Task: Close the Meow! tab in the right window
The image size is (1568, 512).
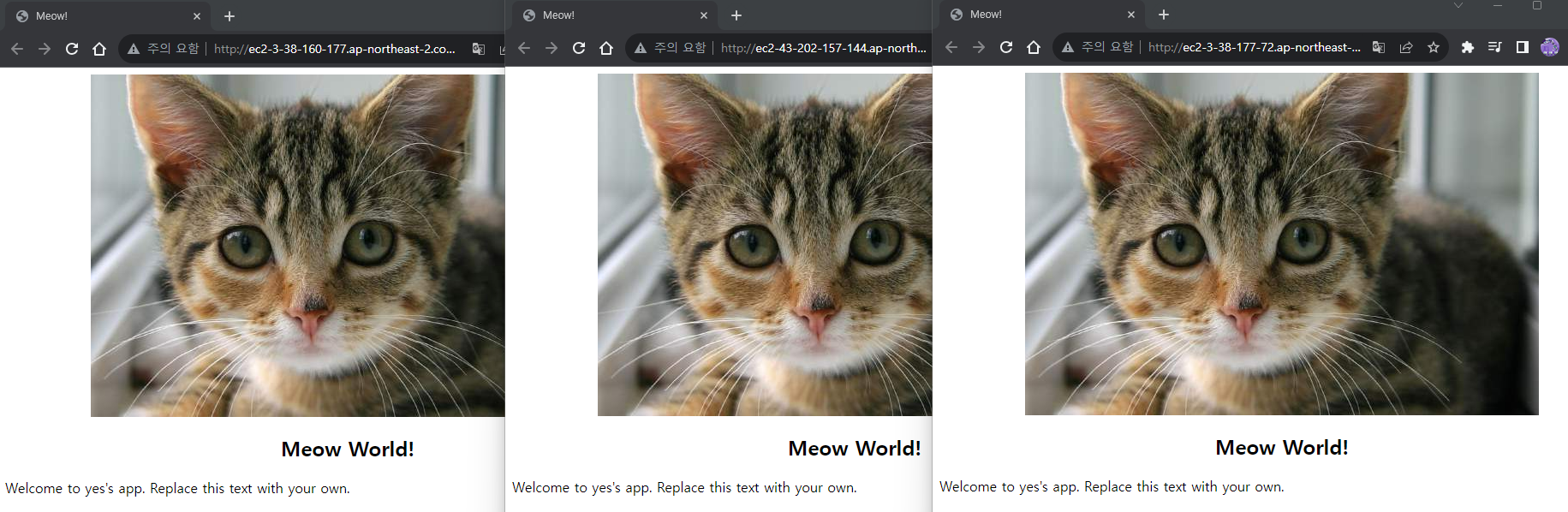Action: click(x=1131, y=15)
